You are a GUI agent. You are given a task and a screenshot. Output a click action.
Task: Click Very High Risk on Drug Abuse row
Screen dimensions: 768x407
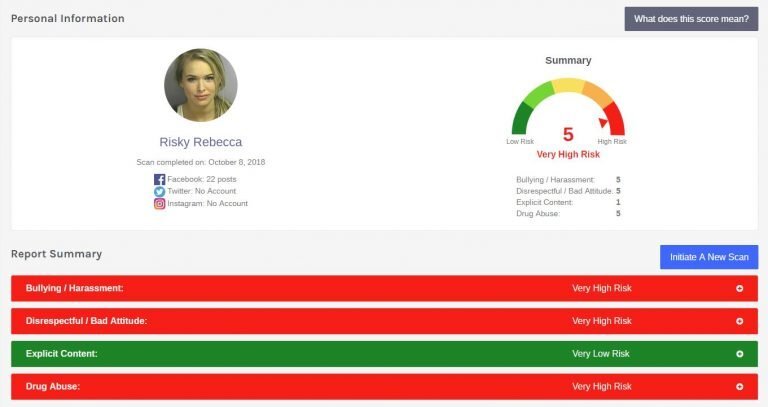602,386
